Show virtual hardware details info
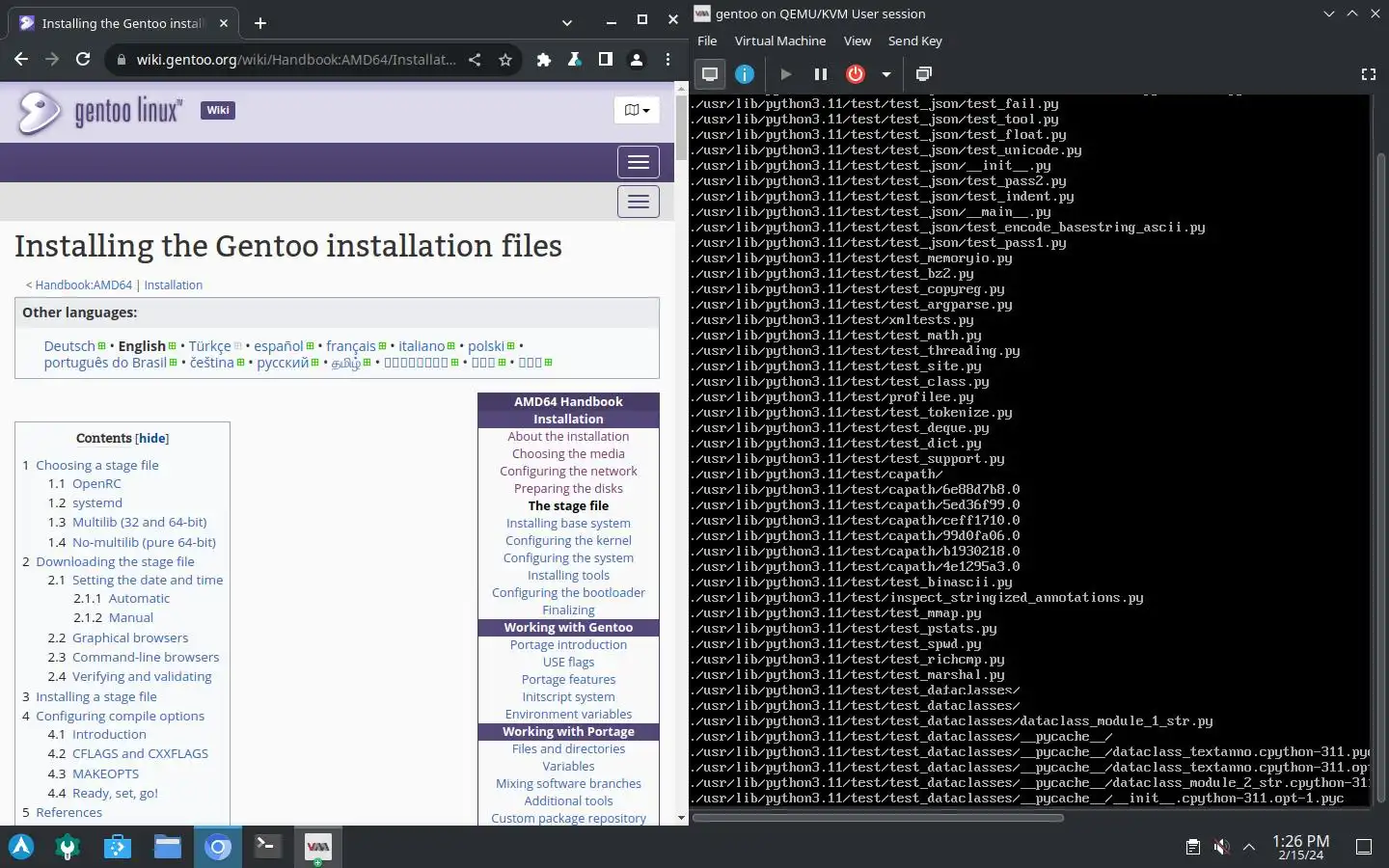The height and width of the screenshot is (868, 1389). tap(745, 74)
